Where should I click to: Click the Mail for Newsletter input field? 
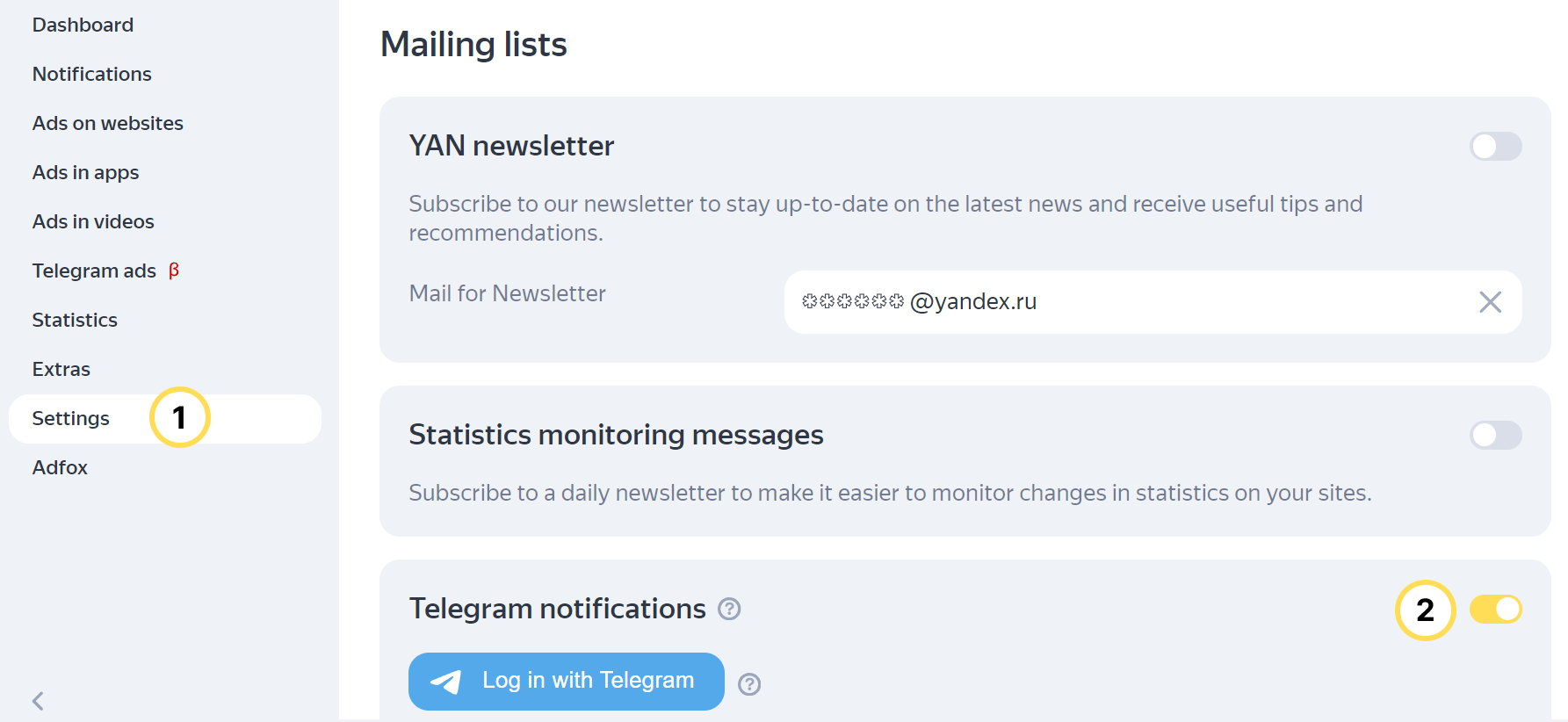[x=1142, y=302]
